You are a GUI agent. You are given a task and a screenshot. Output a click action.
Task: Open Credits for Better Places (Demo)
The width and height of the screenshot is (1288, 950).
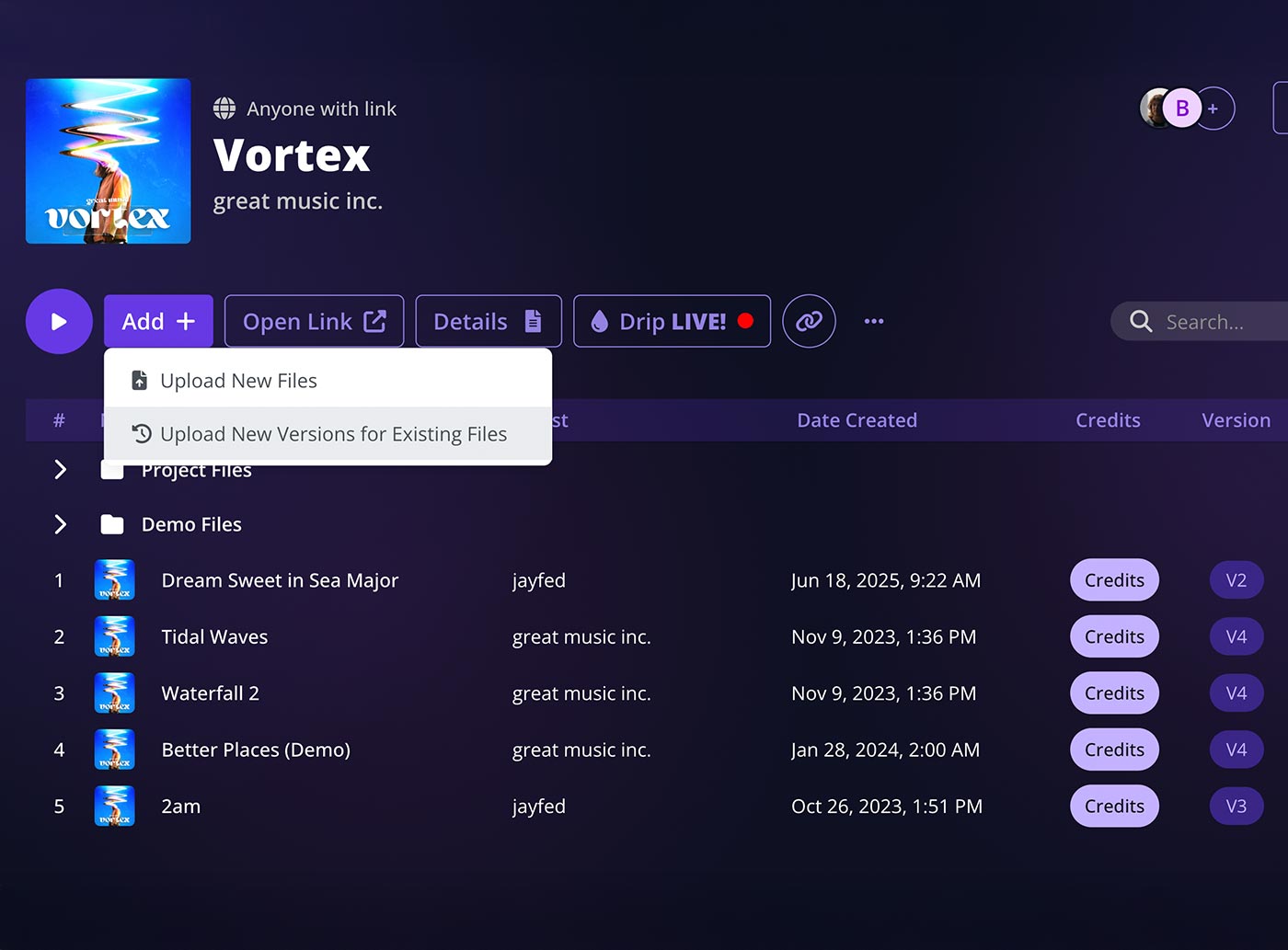tap(1114, 750)
